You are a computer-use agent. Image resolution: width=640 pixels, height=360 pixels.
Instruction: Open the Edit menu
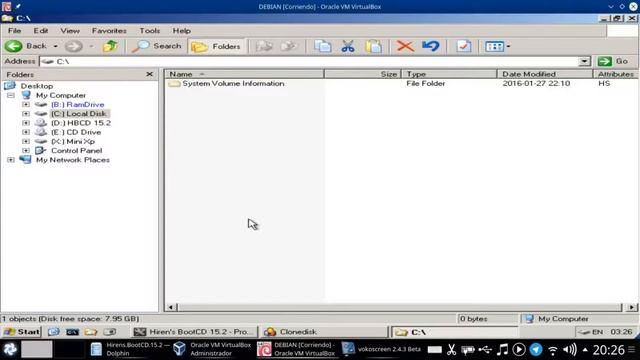point(41,31)
